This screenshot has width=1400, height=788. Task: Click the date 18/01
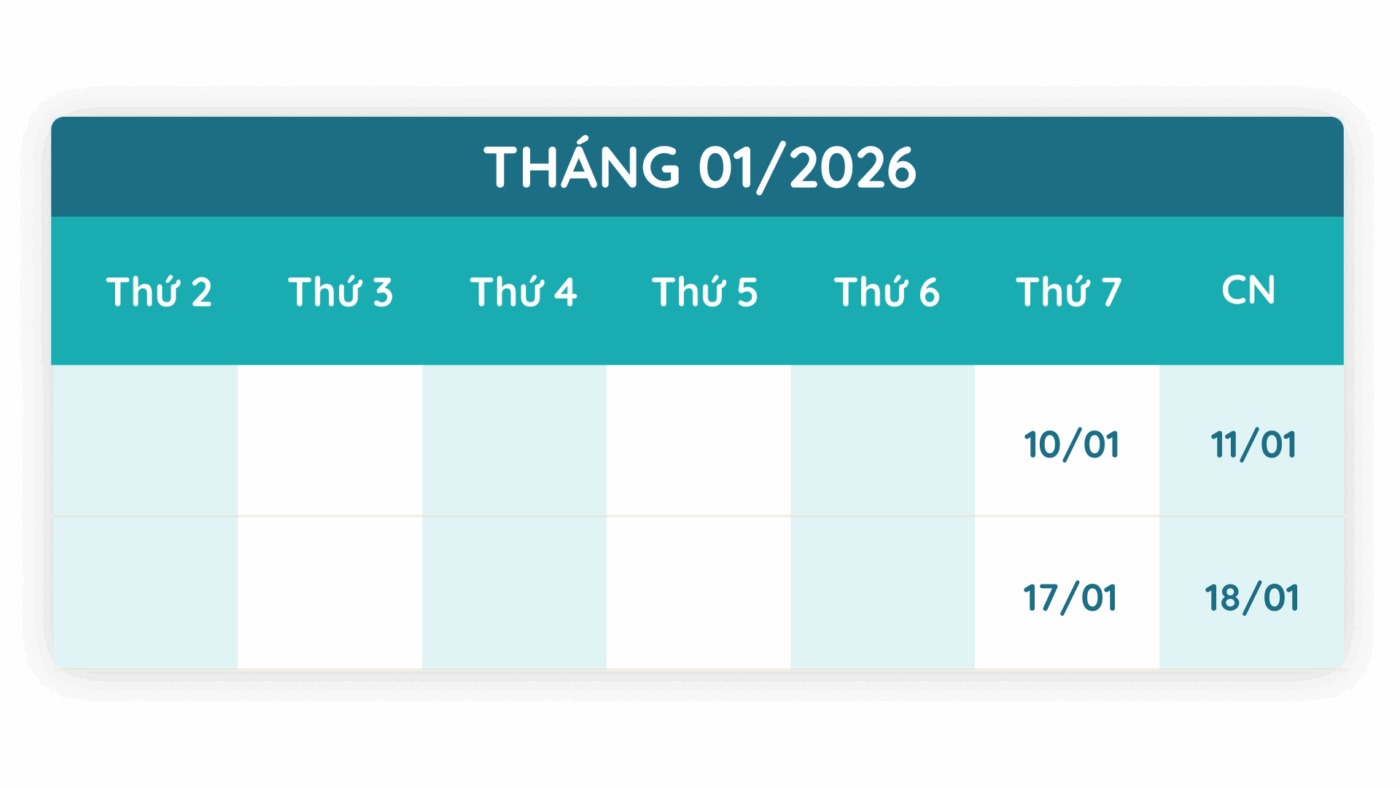click(x=1252, y=598)
